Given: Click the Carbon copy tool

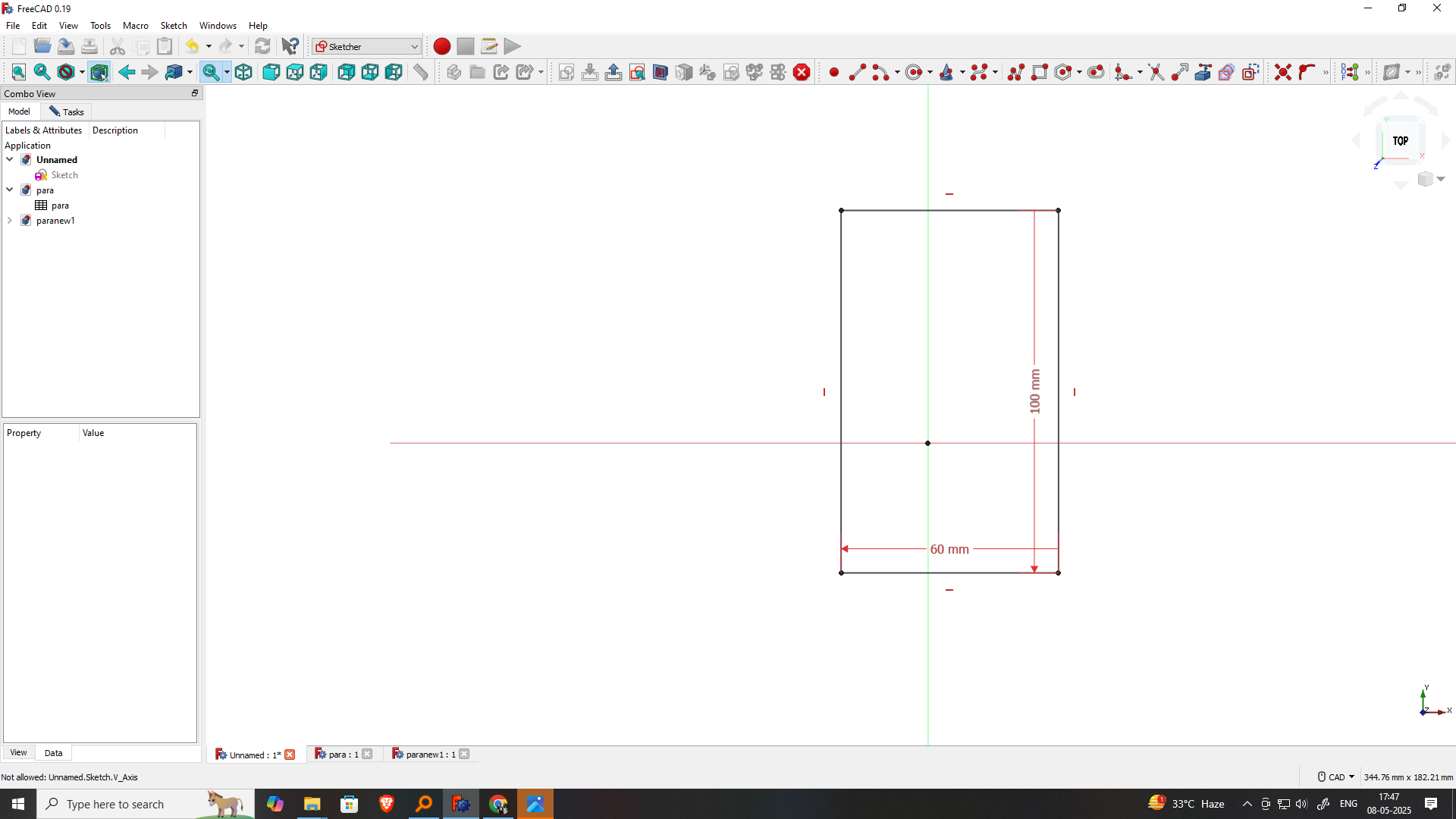Looking at the screenshot, I should [1227, 73].
